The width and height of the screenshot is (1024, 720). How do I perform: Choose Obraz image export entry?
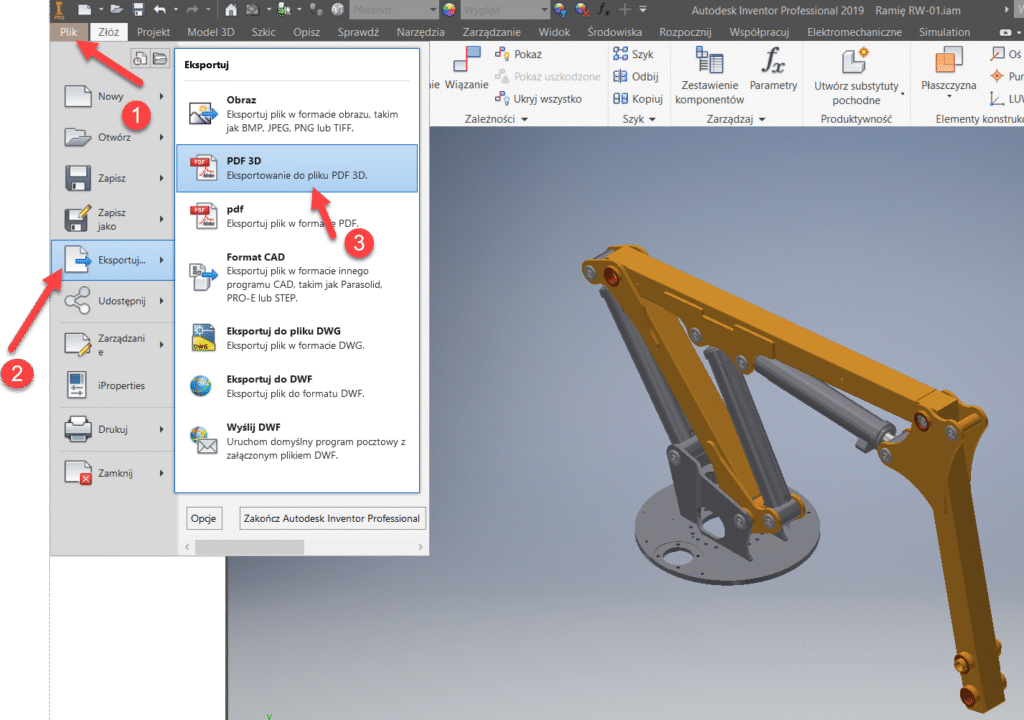tap(296, 114)
